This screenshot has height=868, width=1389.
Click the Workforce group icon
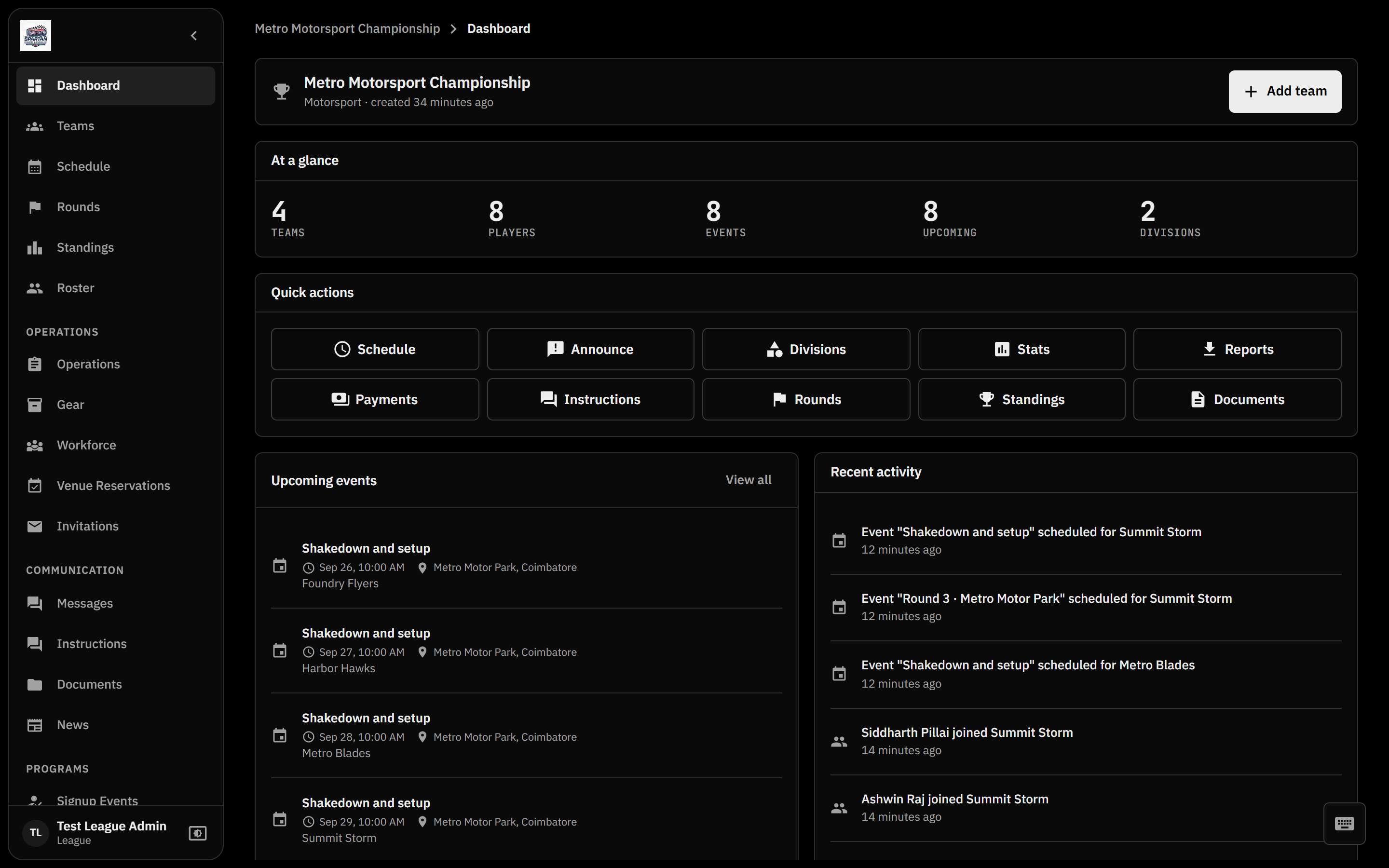(35, 446)
